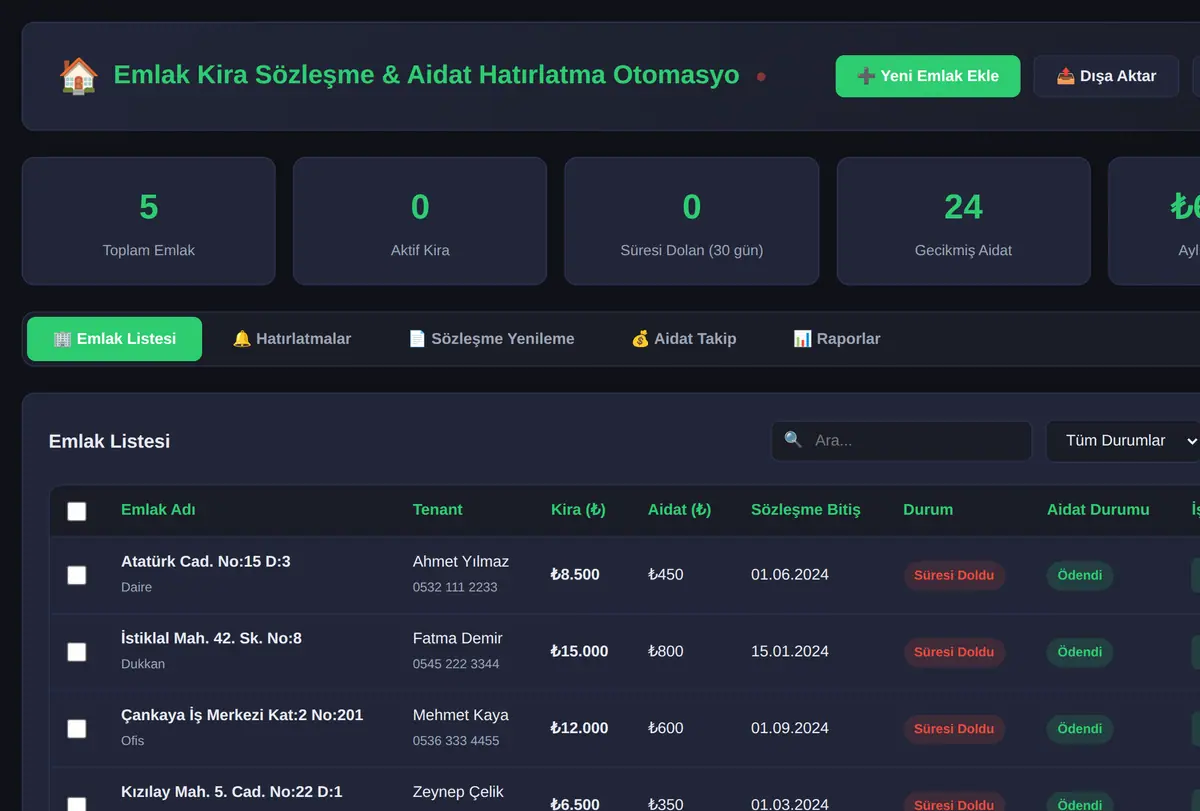
Task: Click the Kızılay Mah. 5. Cad. No:22 D:1 property name
Action: (x=232, y=793)
